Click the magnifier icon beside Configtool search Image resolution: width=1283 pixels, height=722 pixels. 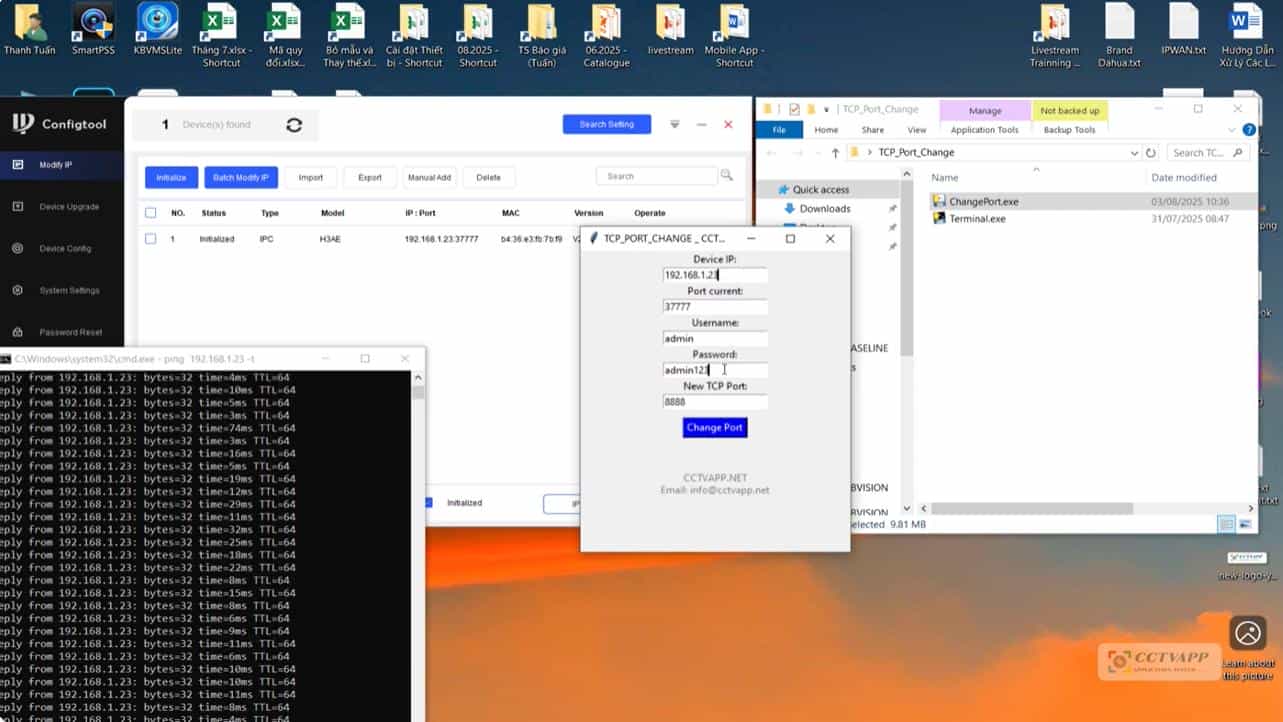pyautogui.click(x=727, y=176)
